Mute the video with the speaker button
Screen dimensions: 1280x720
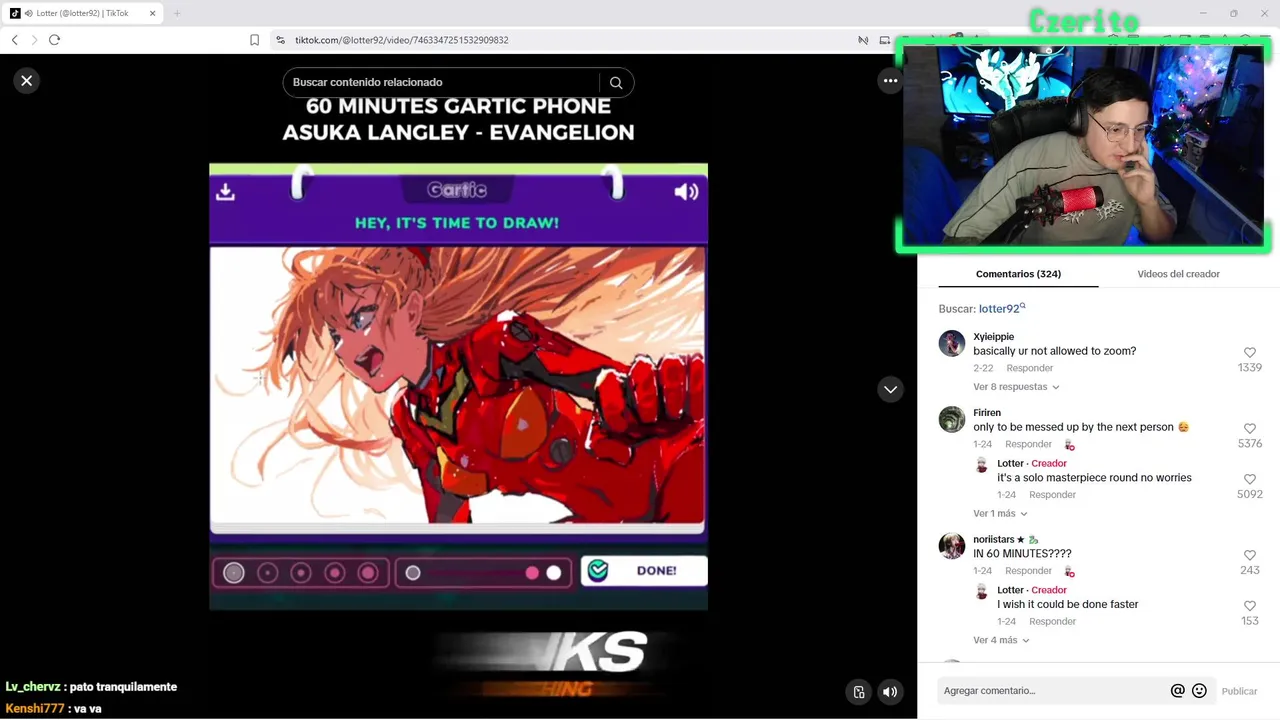[x=890, y=691]
